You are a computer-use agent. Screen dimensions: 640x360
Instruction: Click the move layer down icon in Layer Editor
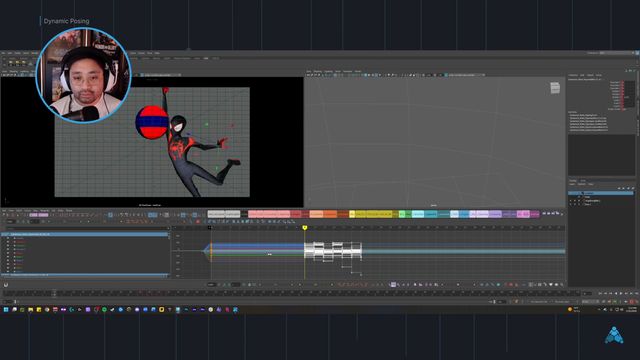pos(623,189)
